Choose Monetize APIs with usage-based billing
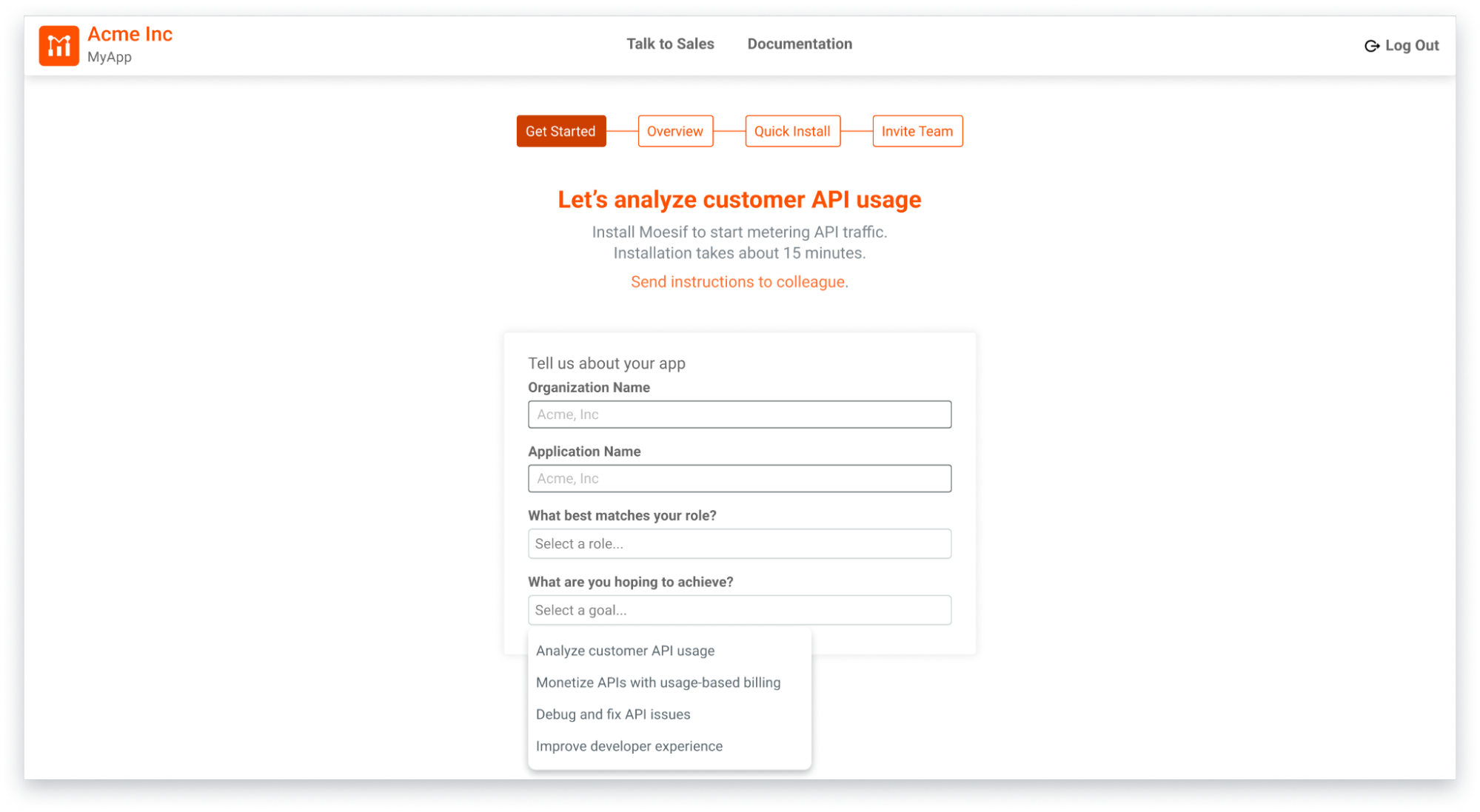This screenshot has height=812, width=1480. point(658,682)
